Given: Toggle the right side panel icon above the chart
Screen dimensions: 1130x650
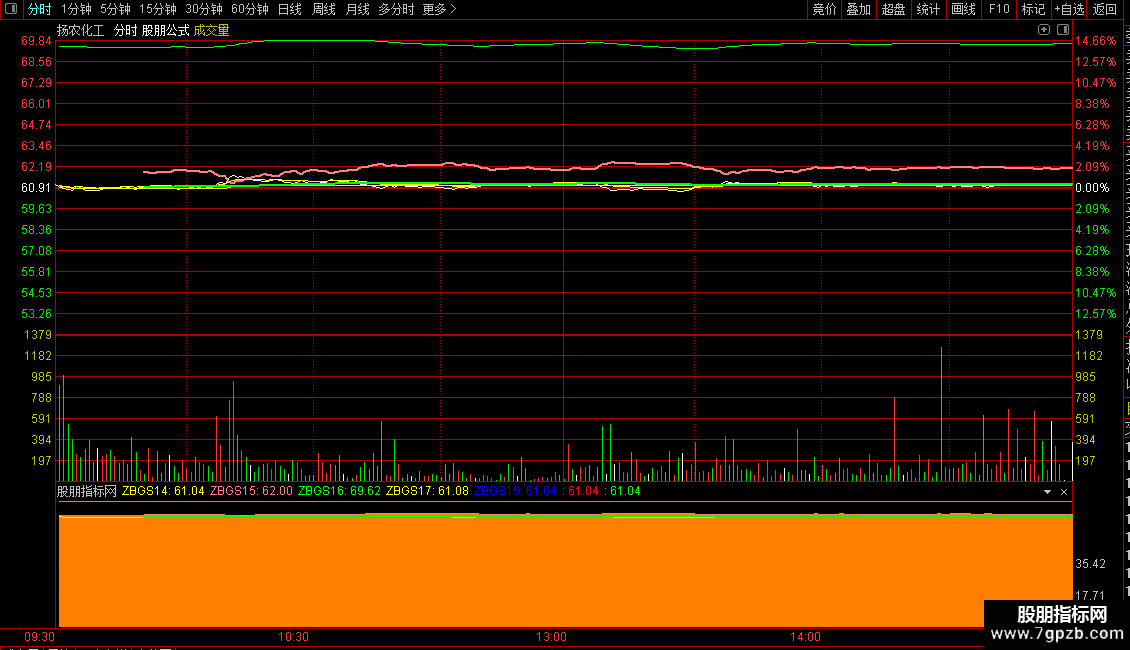Looking at the screenshot, I should tap(1063, 30).
